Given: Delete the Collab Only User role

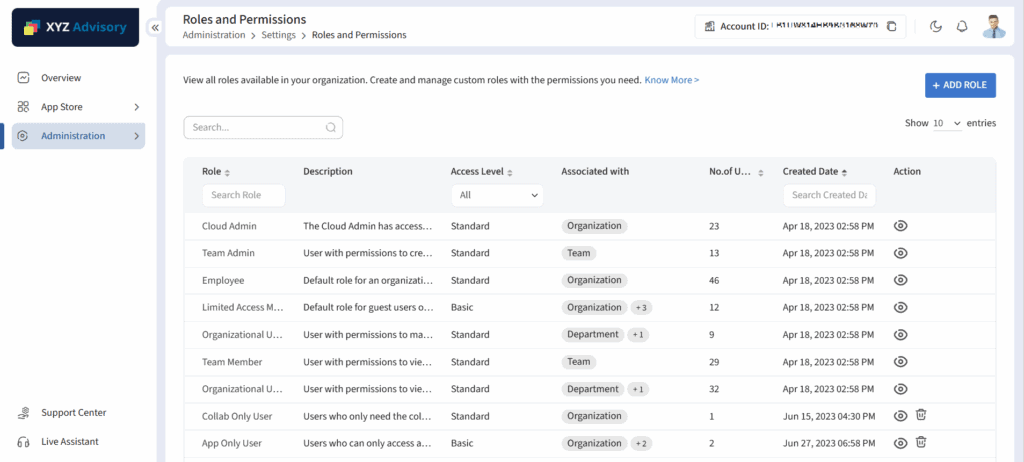Looking at the screenshot, I should (922, 416).
